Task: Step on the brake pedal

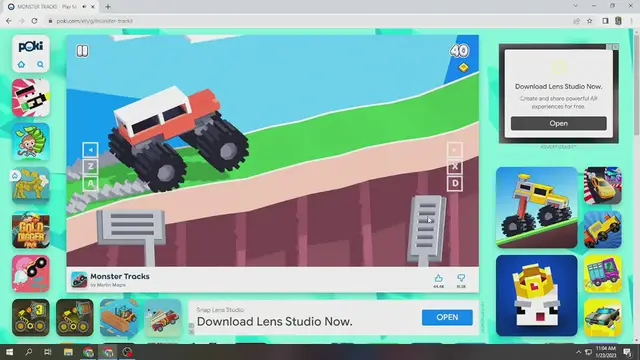Action: 131,229
